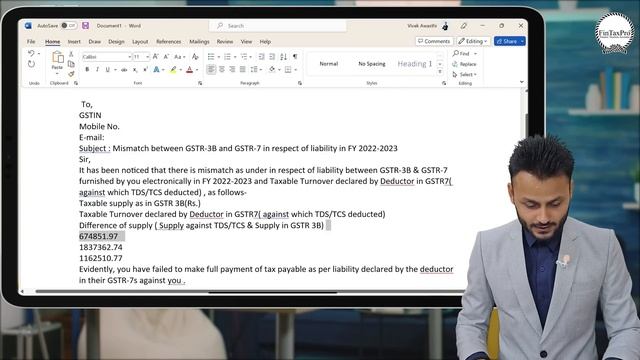Click the pen icon in title bar
640x360 pixels.
pos(464,26)
